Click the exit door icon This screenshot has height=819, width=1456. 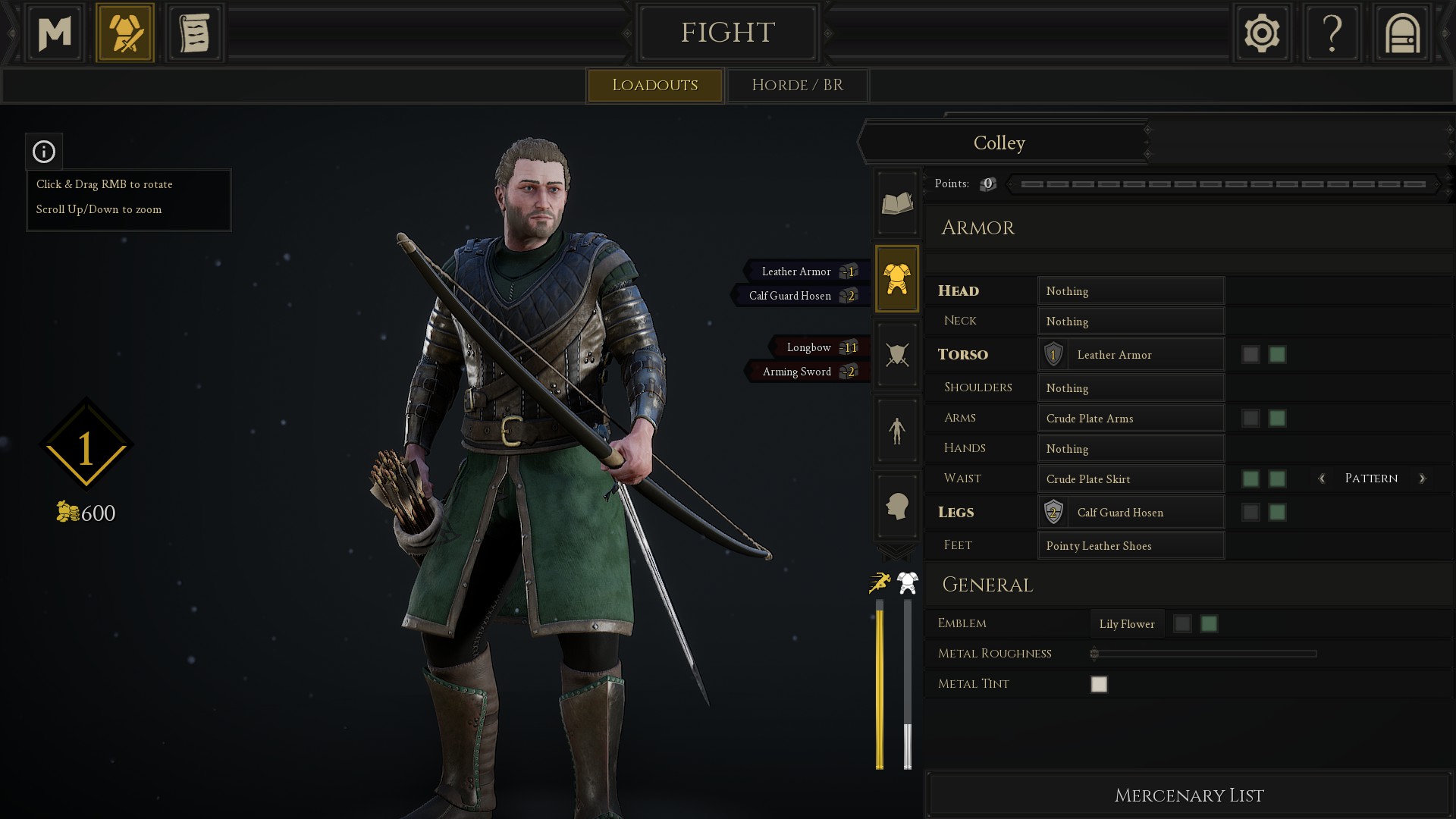click(x=1402, y=33)
